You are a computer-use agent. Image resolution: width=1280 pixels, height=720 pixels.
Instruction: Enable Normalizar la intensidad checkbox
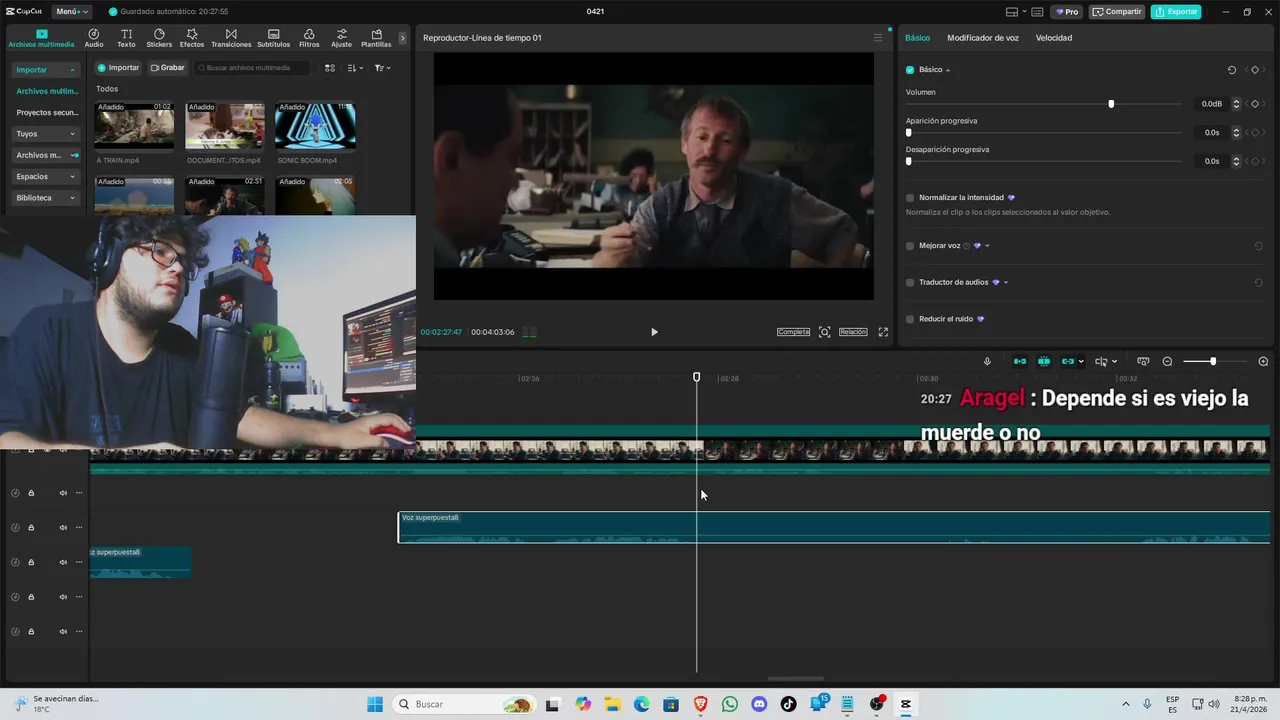tap(910, 198)
